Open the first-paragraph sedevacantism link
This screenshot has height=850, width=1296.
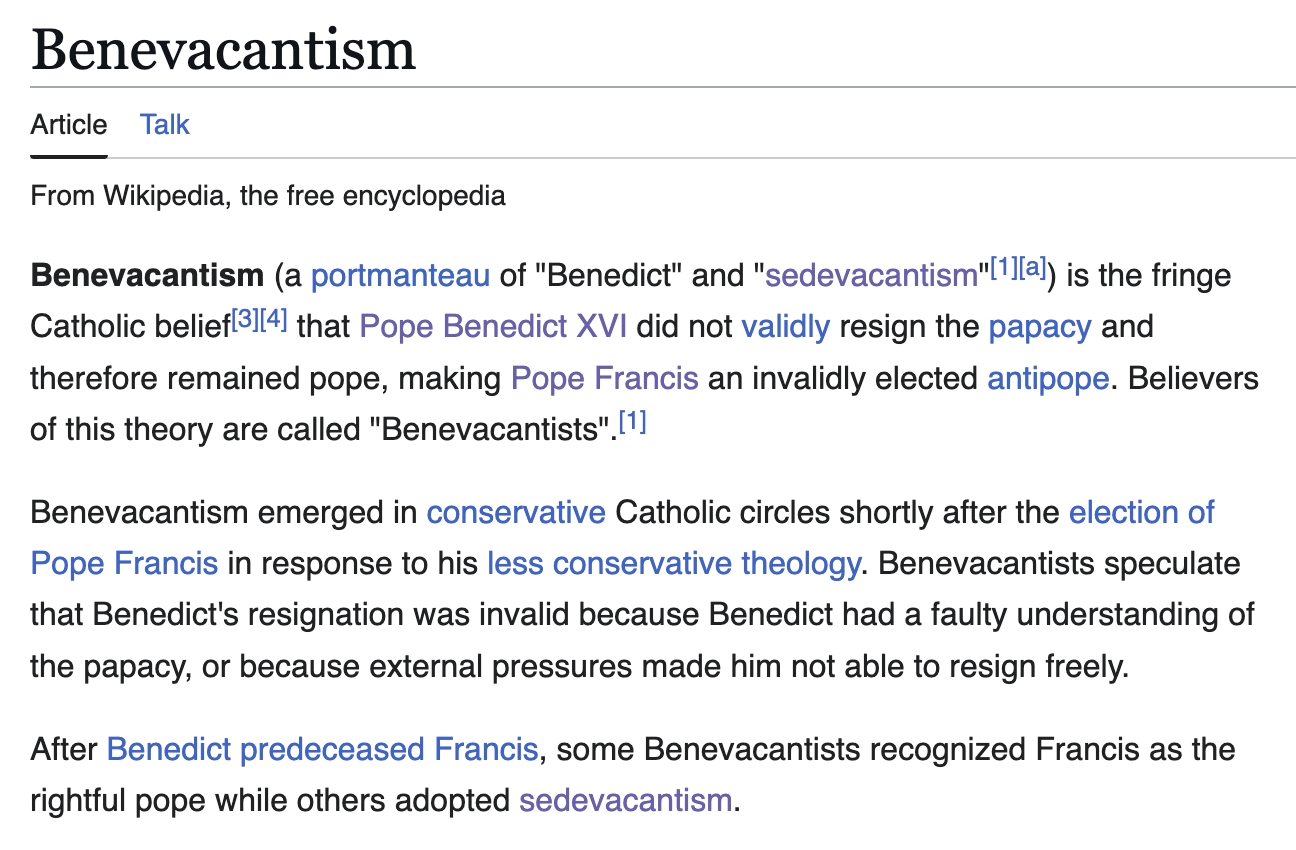(x=871, y=275)
